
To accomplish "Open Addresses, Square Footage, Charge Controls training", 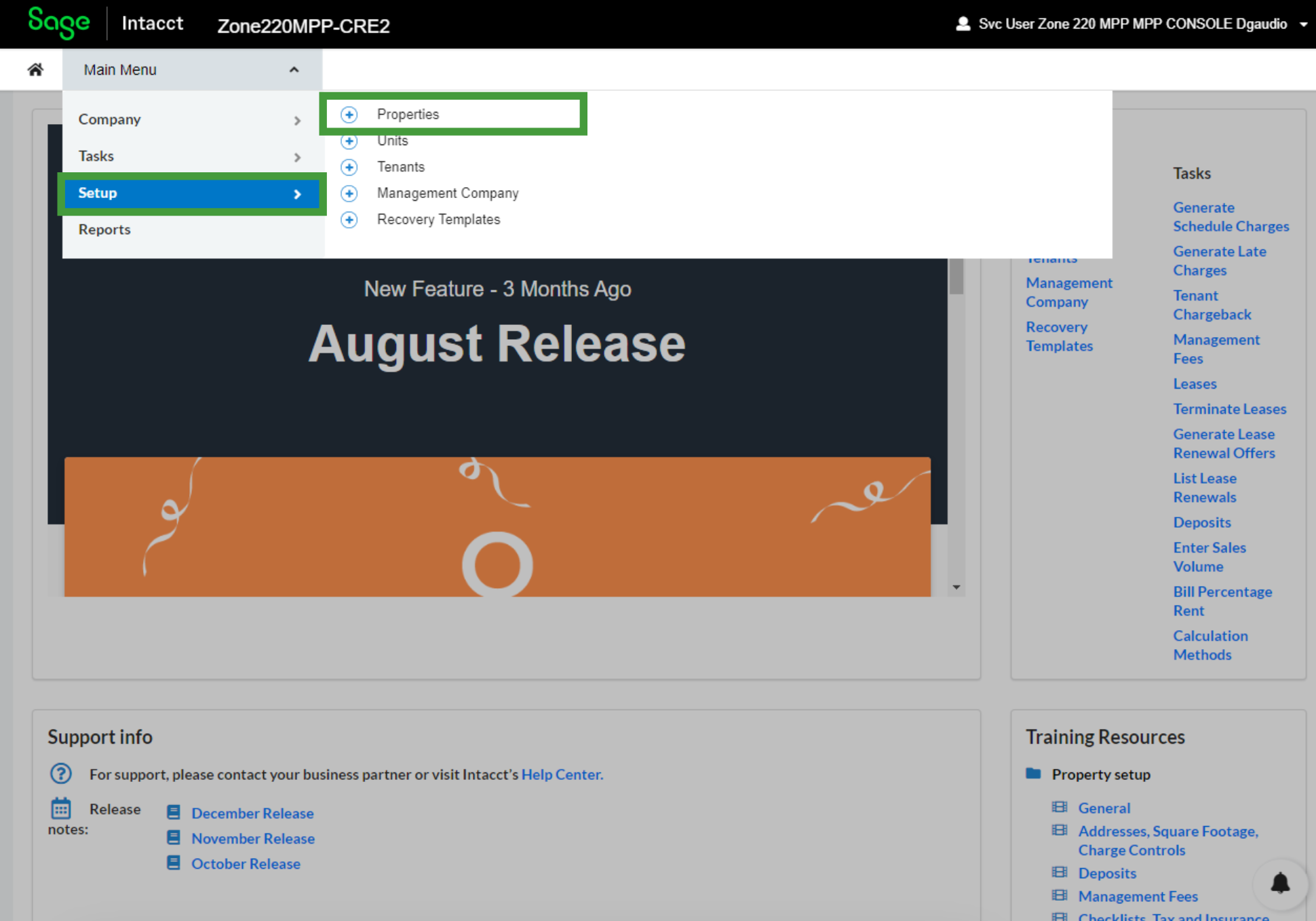I will point(1168,840).
